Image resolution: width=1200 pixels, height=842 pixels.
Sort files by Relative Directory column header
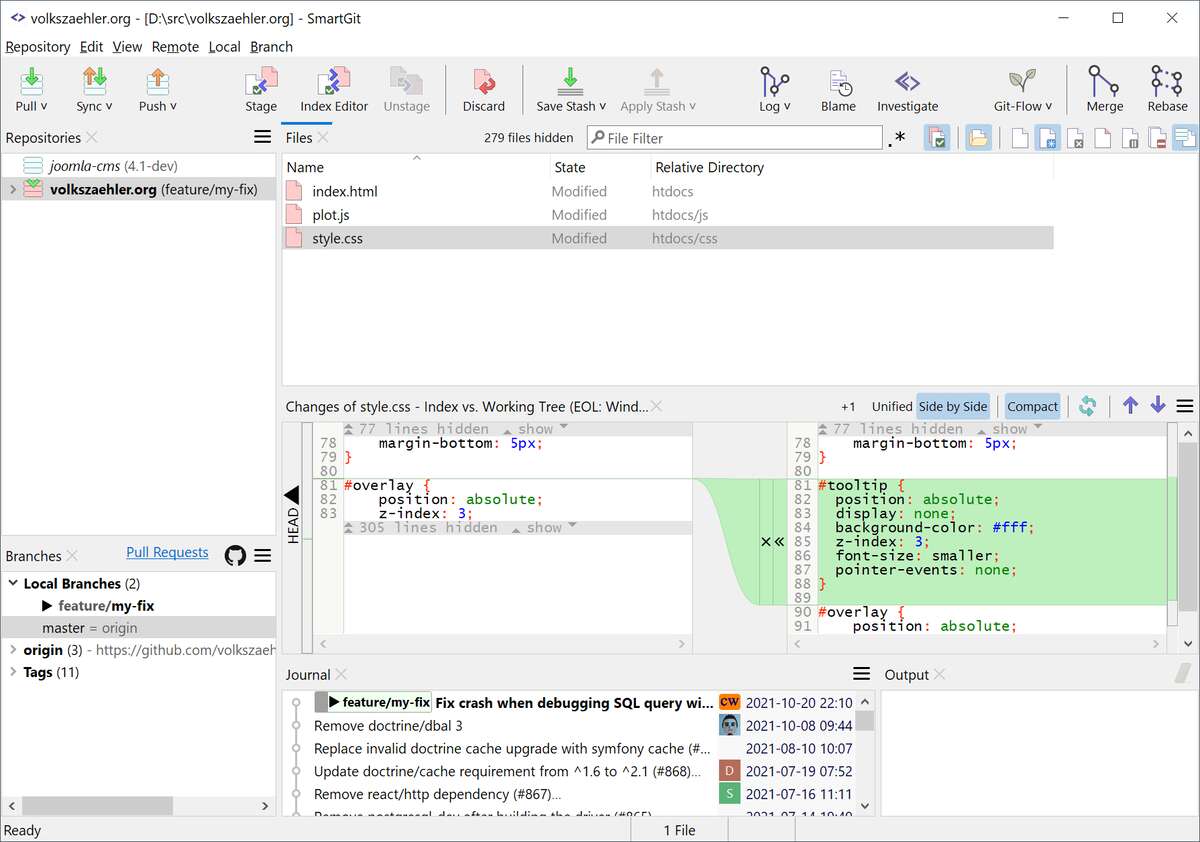click(709, 167)
